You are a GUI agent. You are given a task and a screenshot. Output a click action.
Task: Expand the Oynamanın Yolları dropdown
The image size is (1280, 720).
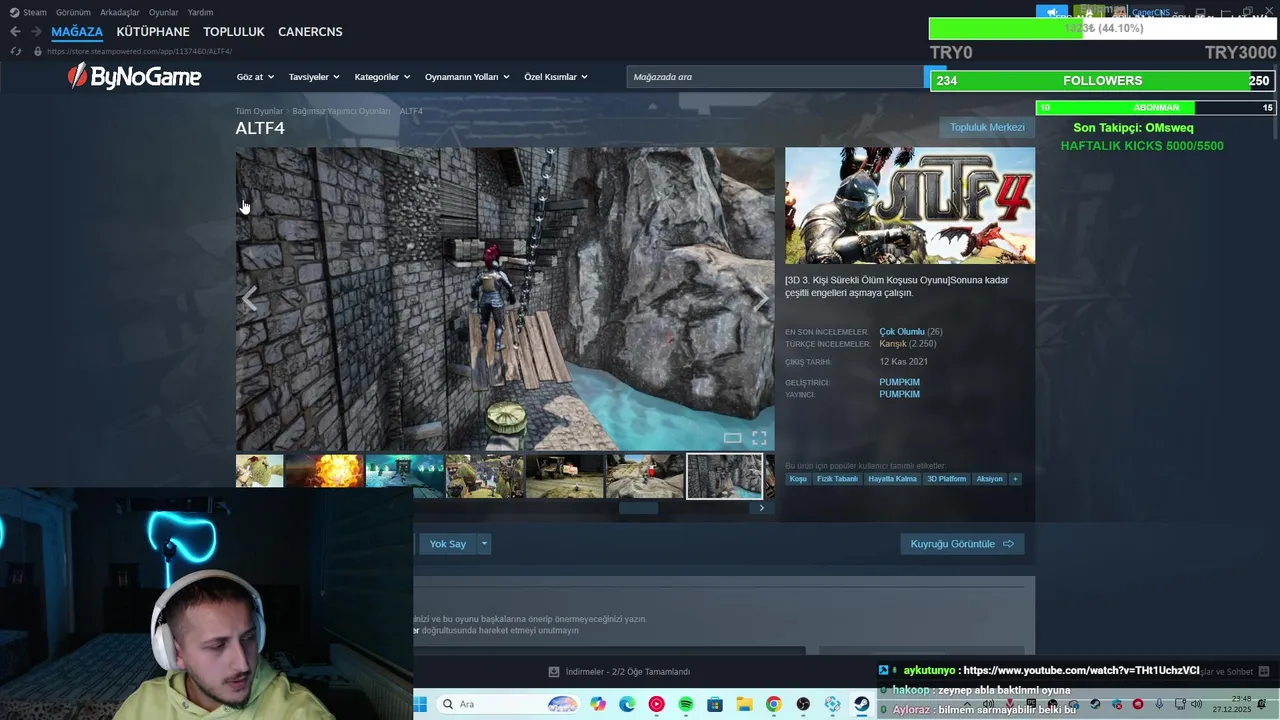(x=467, y=77)
